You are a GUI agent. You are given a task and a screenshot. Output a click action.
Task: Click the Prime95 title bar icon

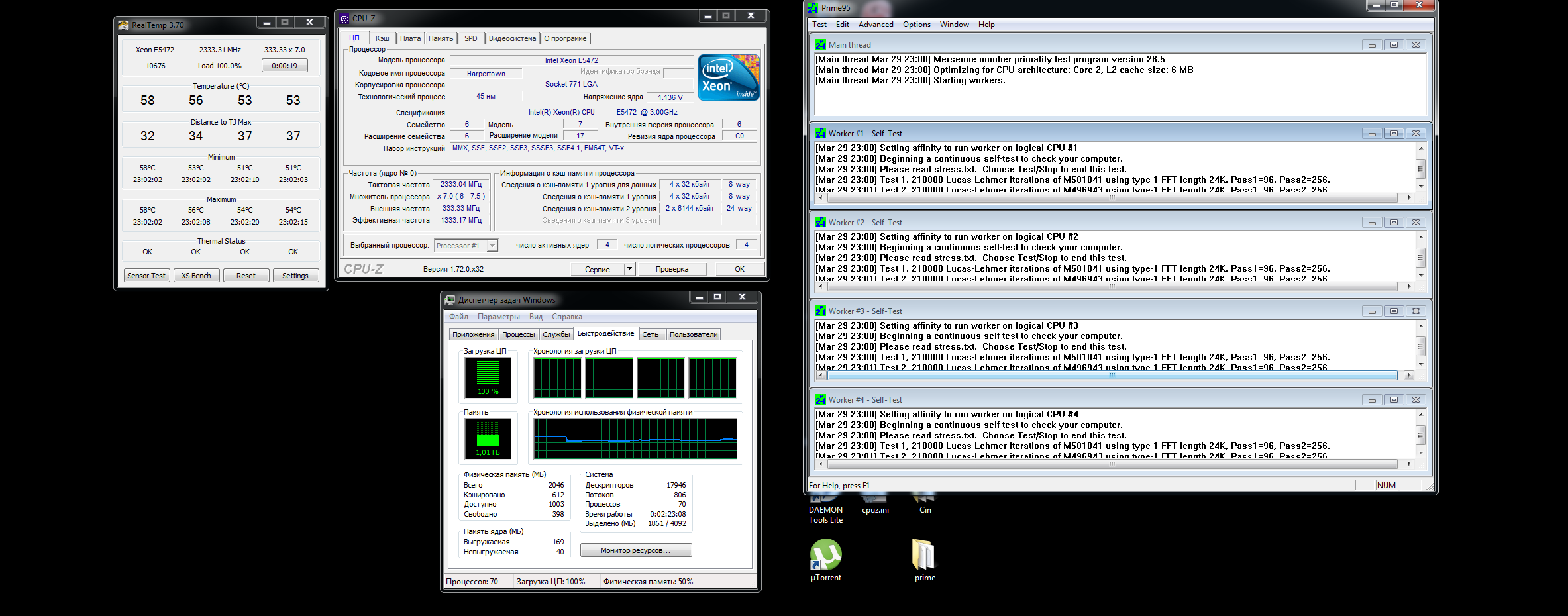[x=813, y=8]
